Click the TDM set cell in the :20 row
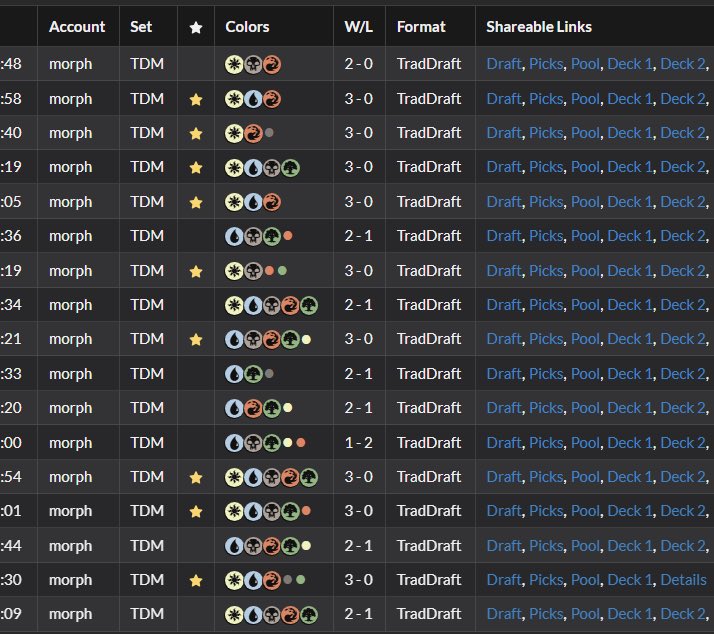 pyautogui.click(x=147, y=408)
